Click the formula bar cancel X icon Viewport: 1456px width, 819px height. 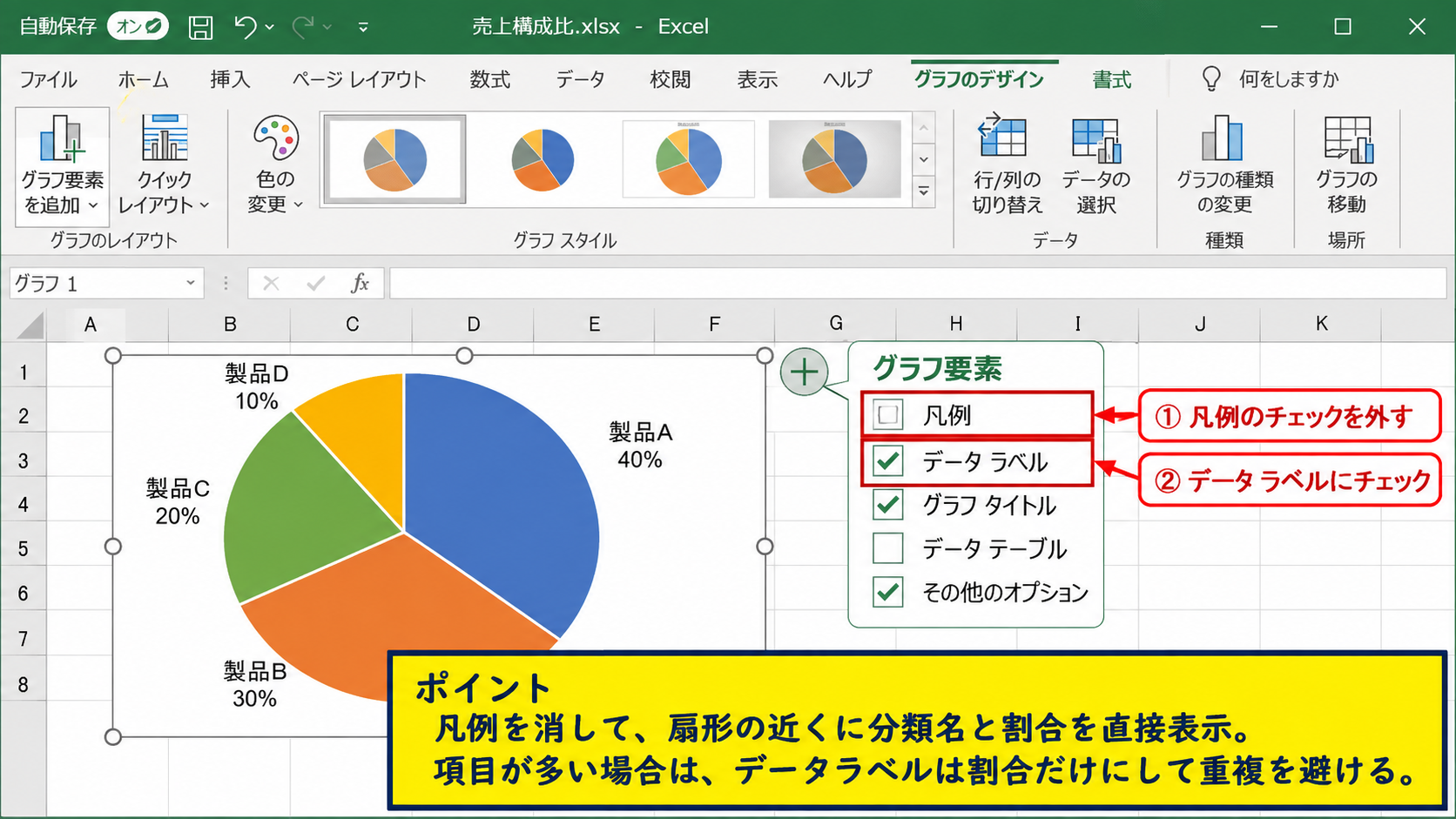(x=271, y=283)
